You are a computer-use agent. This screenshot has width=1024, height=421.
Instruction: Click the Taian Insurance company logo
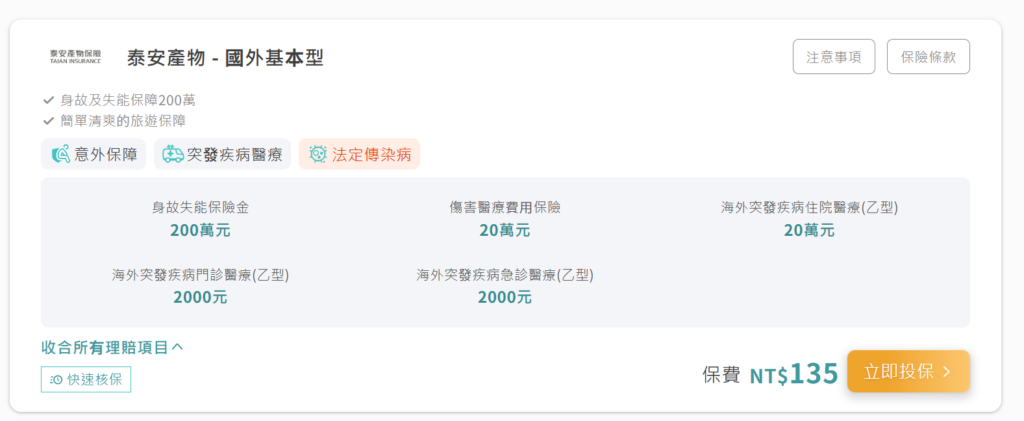[75, 57]
